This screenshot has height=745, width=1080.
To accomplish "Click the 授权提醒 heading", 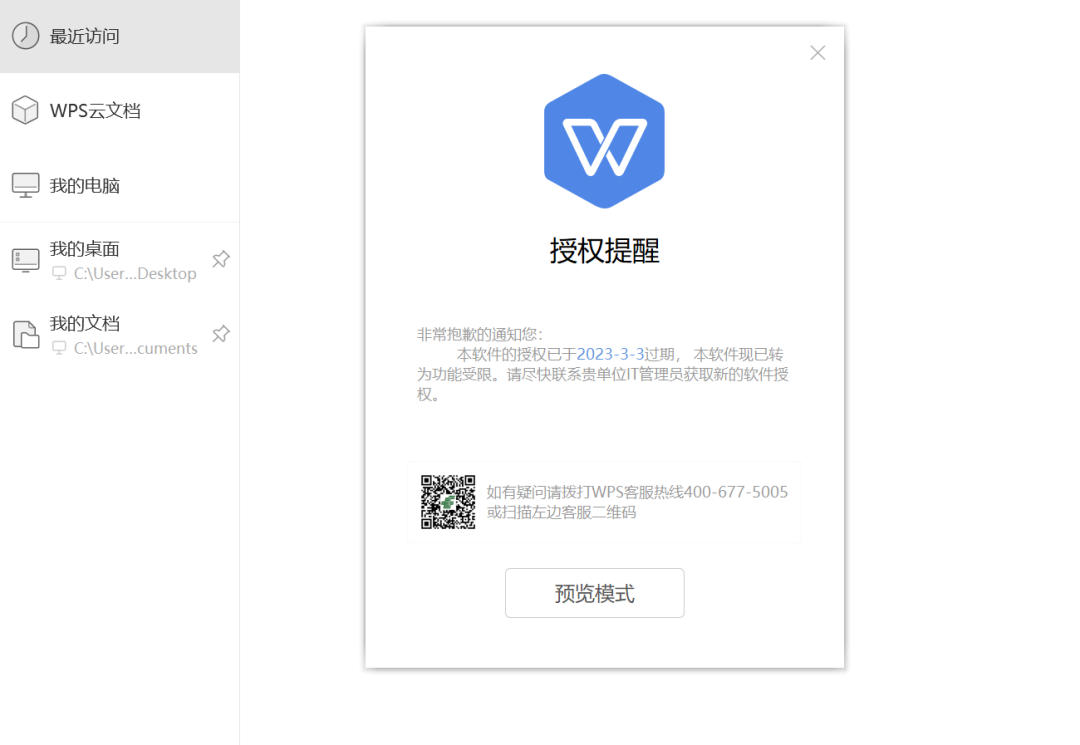I will coord(604,251).
